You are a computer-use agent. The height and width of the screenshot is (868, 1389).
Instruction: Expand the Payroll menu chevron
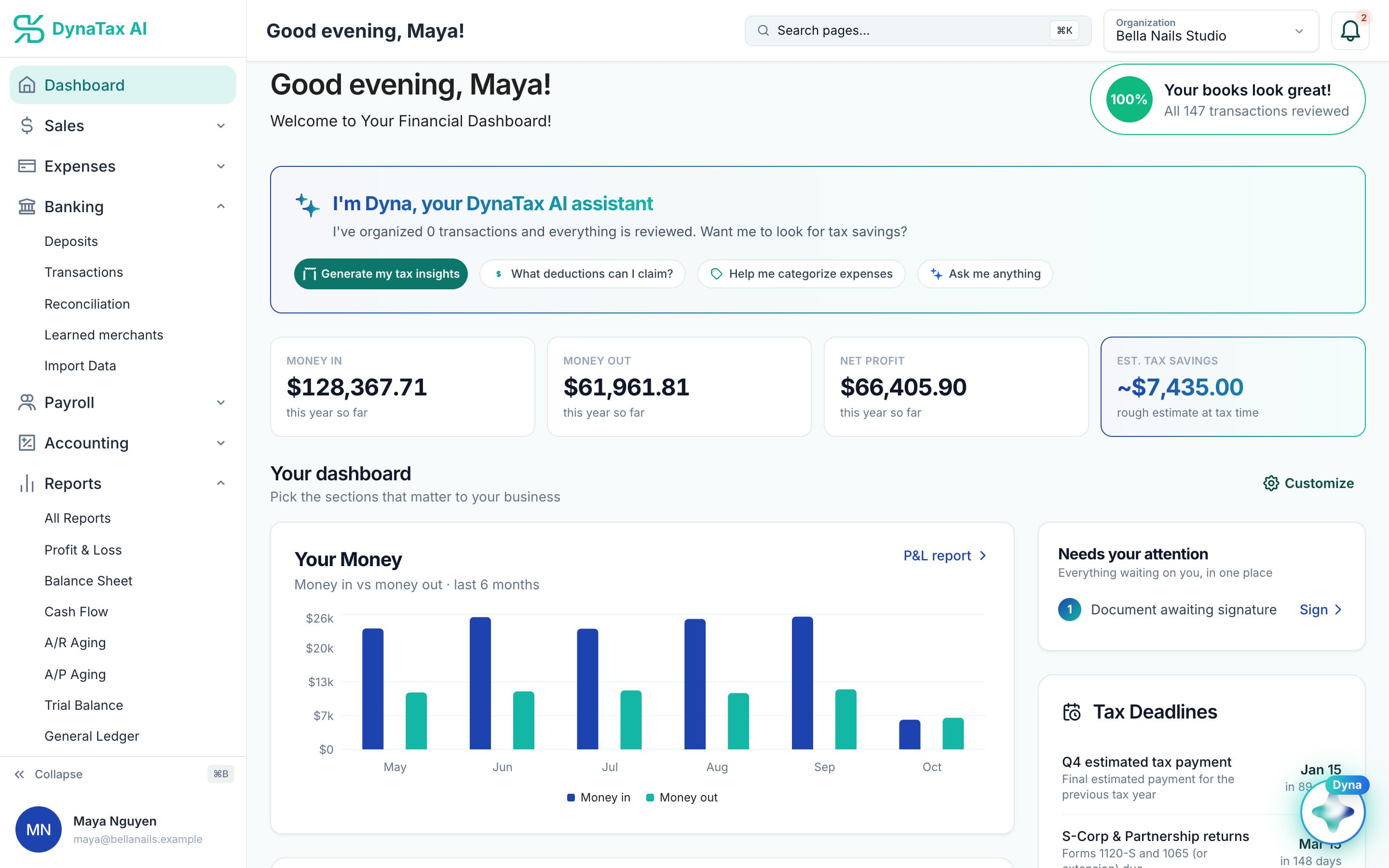click(x=220, y=403)
